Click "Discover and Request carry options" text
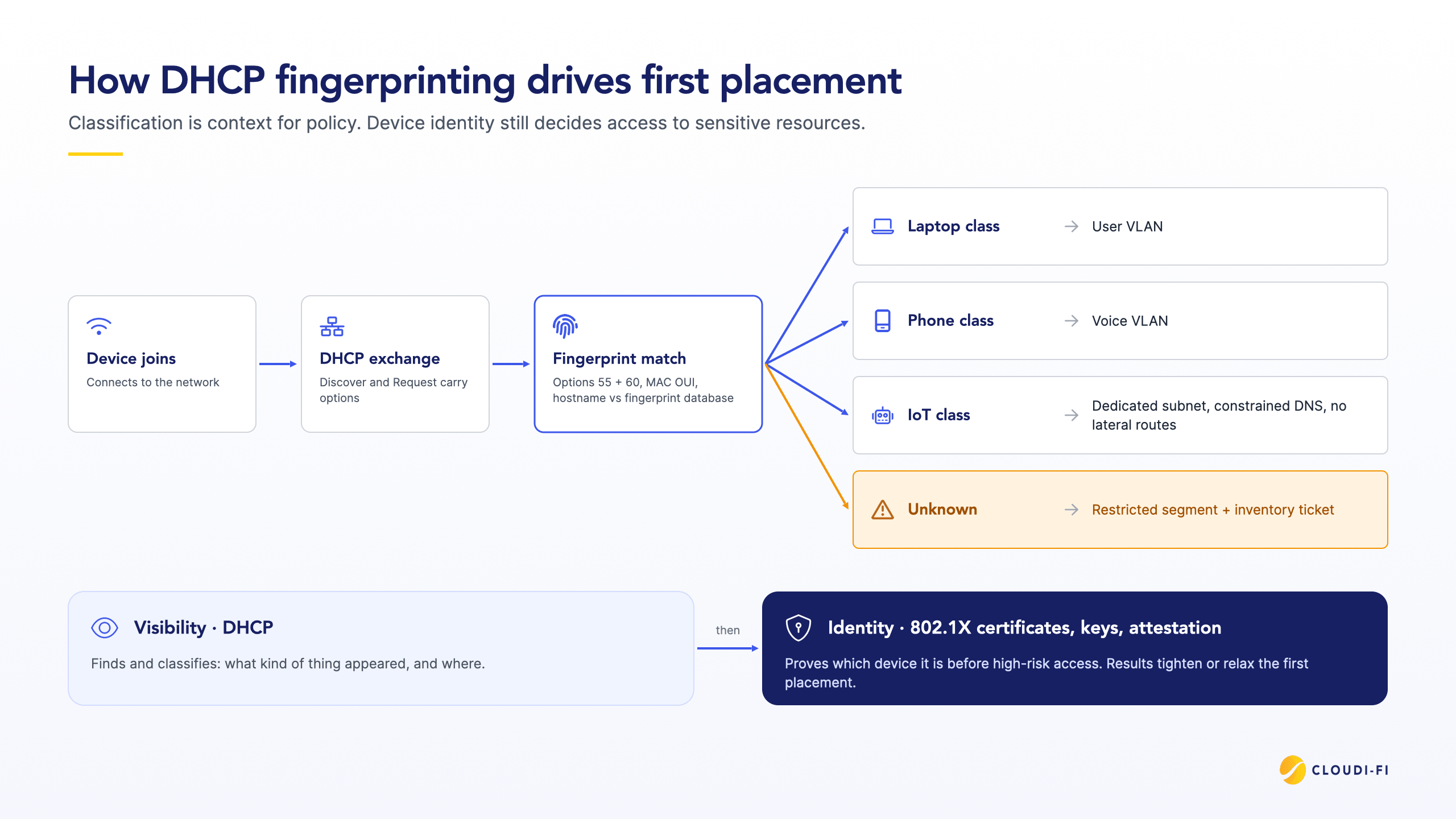The height and width of the screenshot is (819, 1456). pyautogui.click(x=394, y=390)
